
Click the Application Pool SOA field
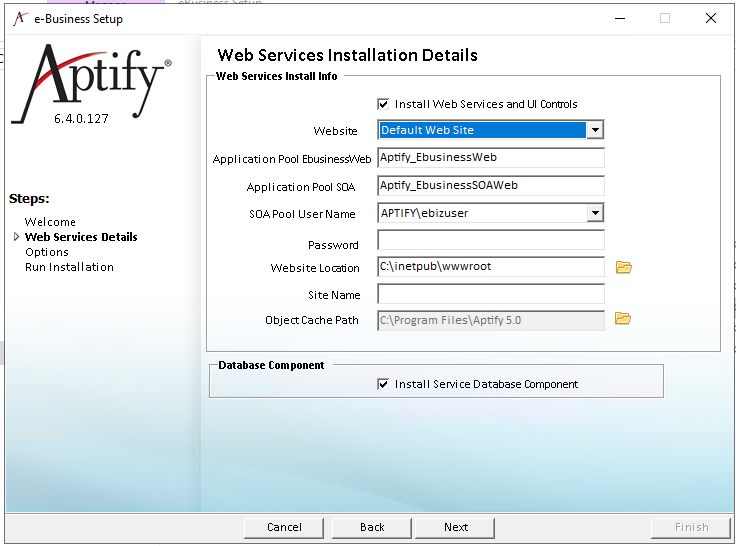click(x=491, y=185)
